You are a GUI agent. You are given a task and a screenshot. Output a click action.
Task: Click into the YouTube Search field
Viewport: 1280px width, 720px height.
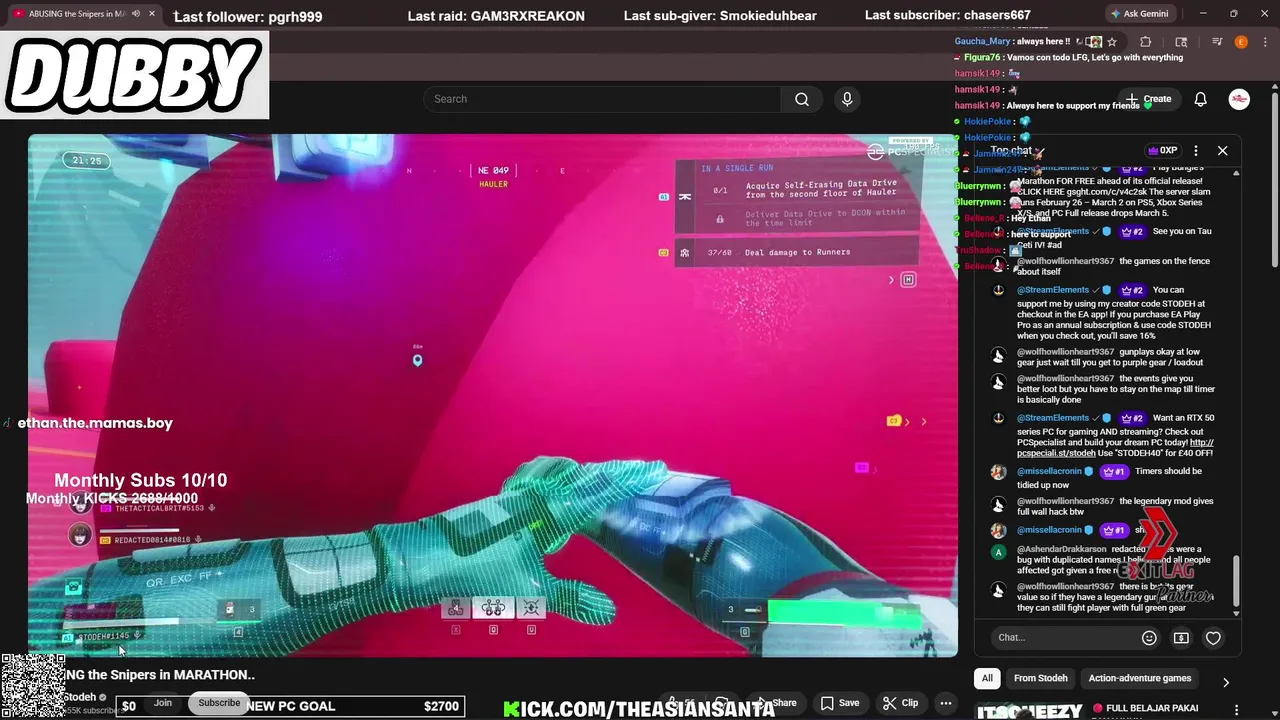point(602,99)
